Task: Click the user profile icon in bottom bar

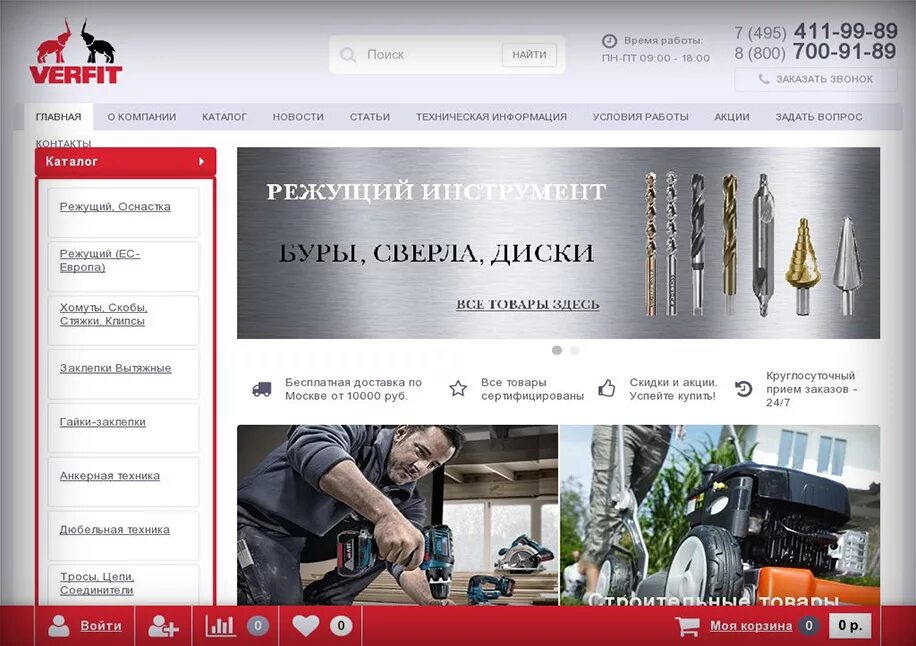Action: pyautogui.click(x=58, y=626)
